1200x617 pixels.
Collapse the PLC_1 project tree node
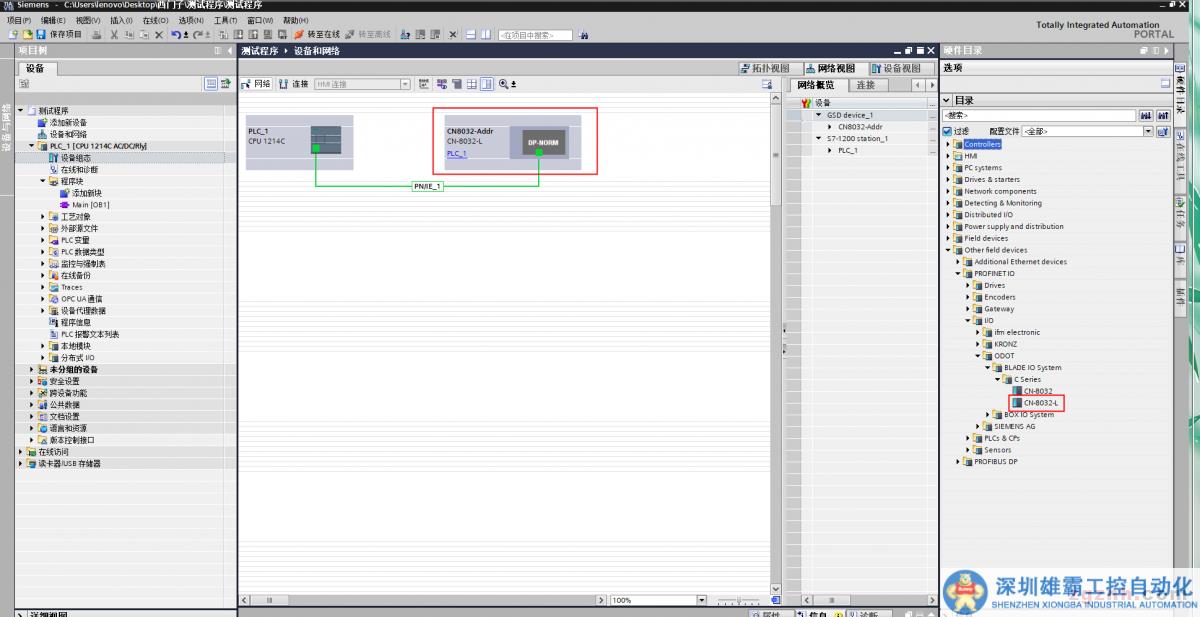(x=31, y=146)
